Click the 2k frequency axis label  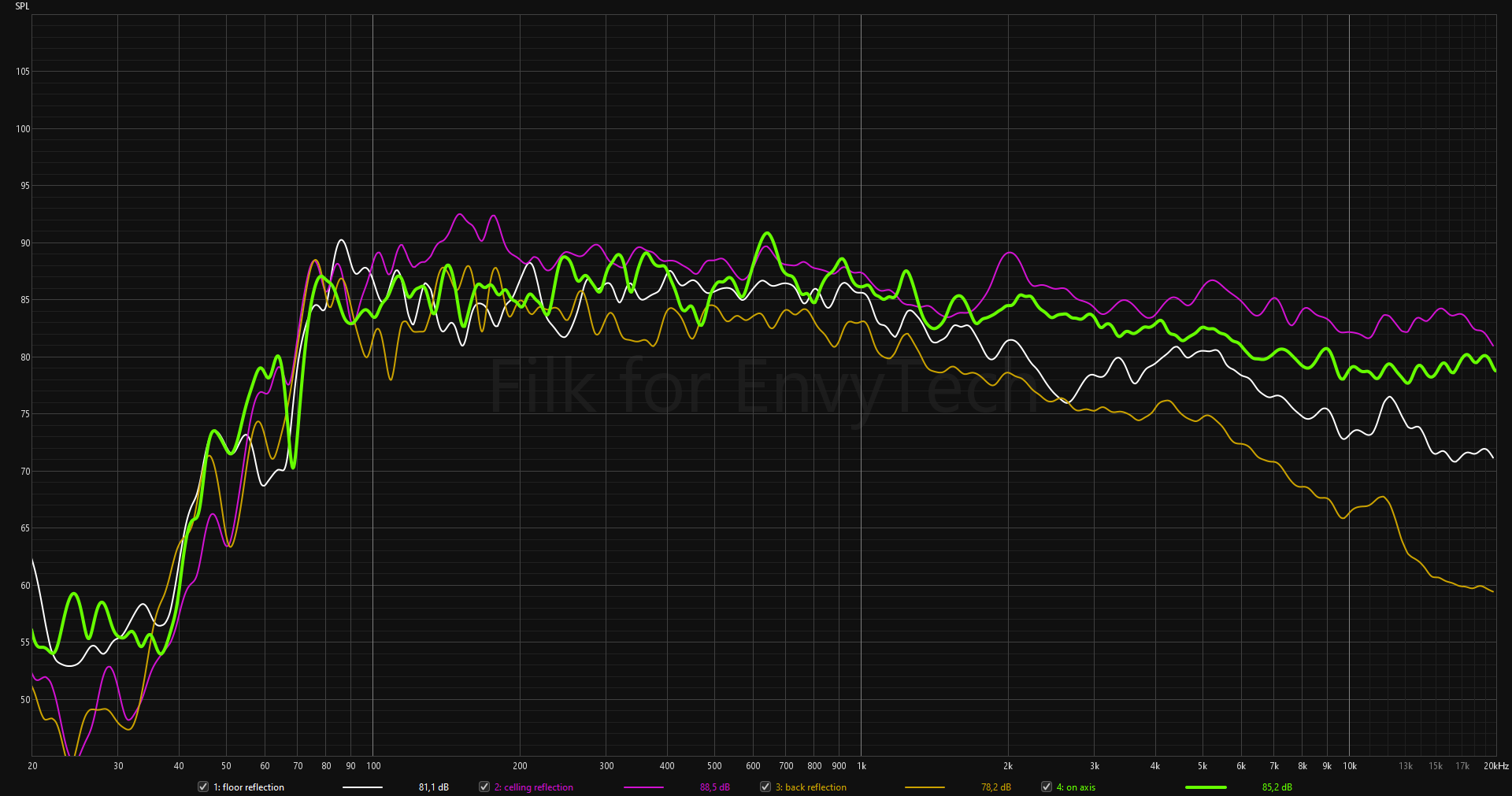pyautogui.click(x=1008, y=766)
